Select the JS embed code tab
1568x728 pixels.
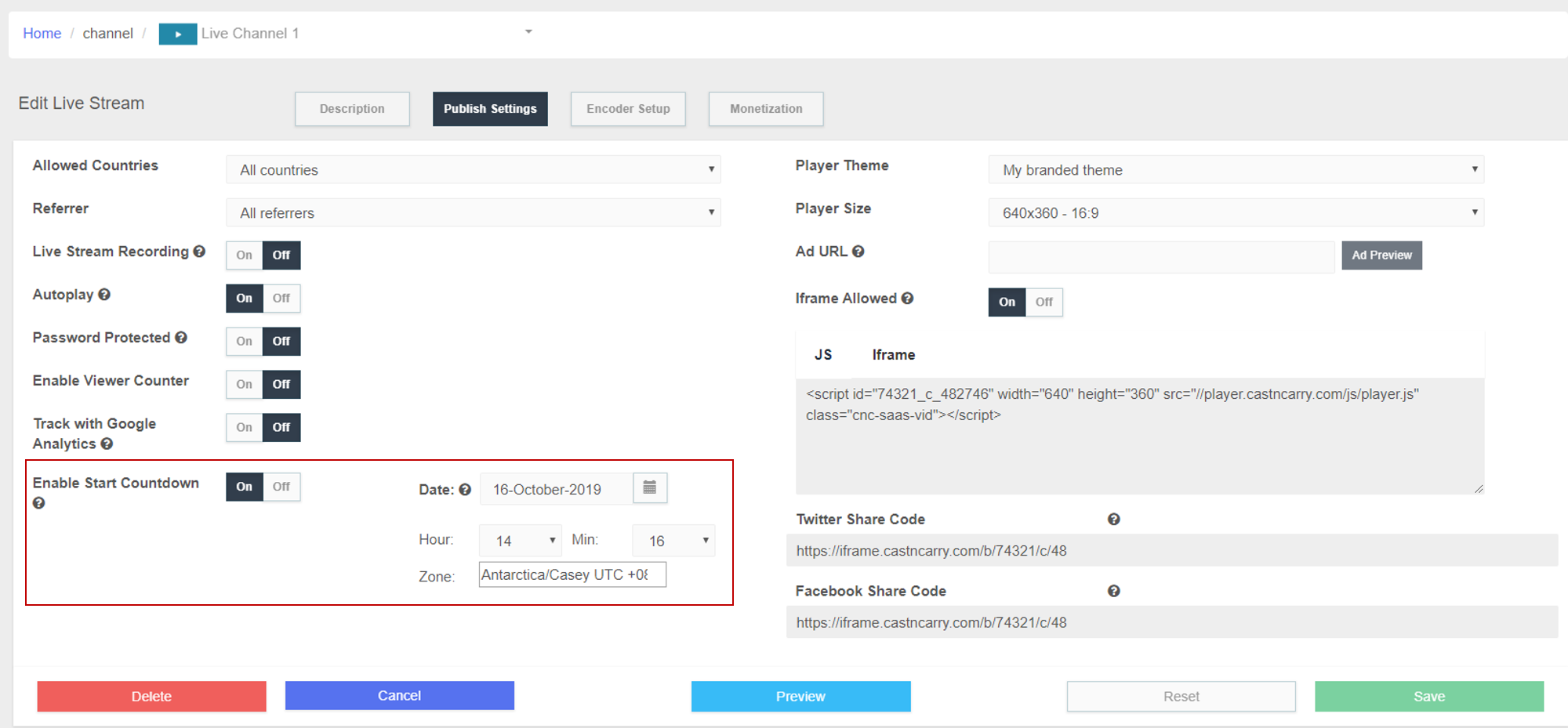pyautogui.click(x=823, y=355)
